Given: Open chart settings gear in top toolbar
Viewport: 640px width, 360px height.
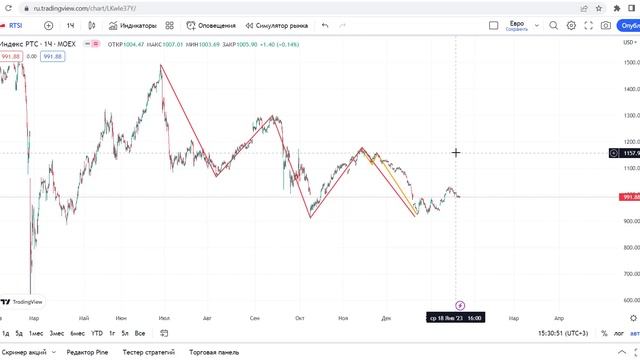Looking at the screenshot, I should click(x=571, y=26).
